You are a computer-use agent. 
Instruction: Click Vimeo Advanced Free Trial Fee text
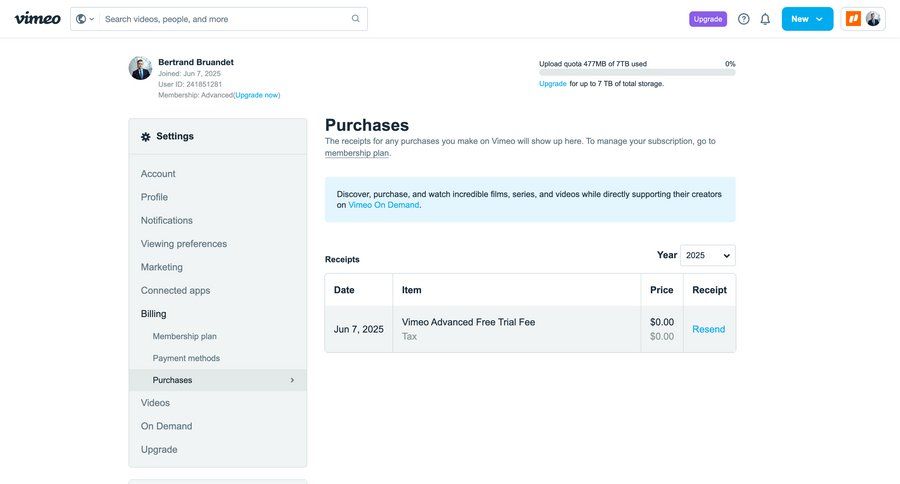[x=468, y=322]
